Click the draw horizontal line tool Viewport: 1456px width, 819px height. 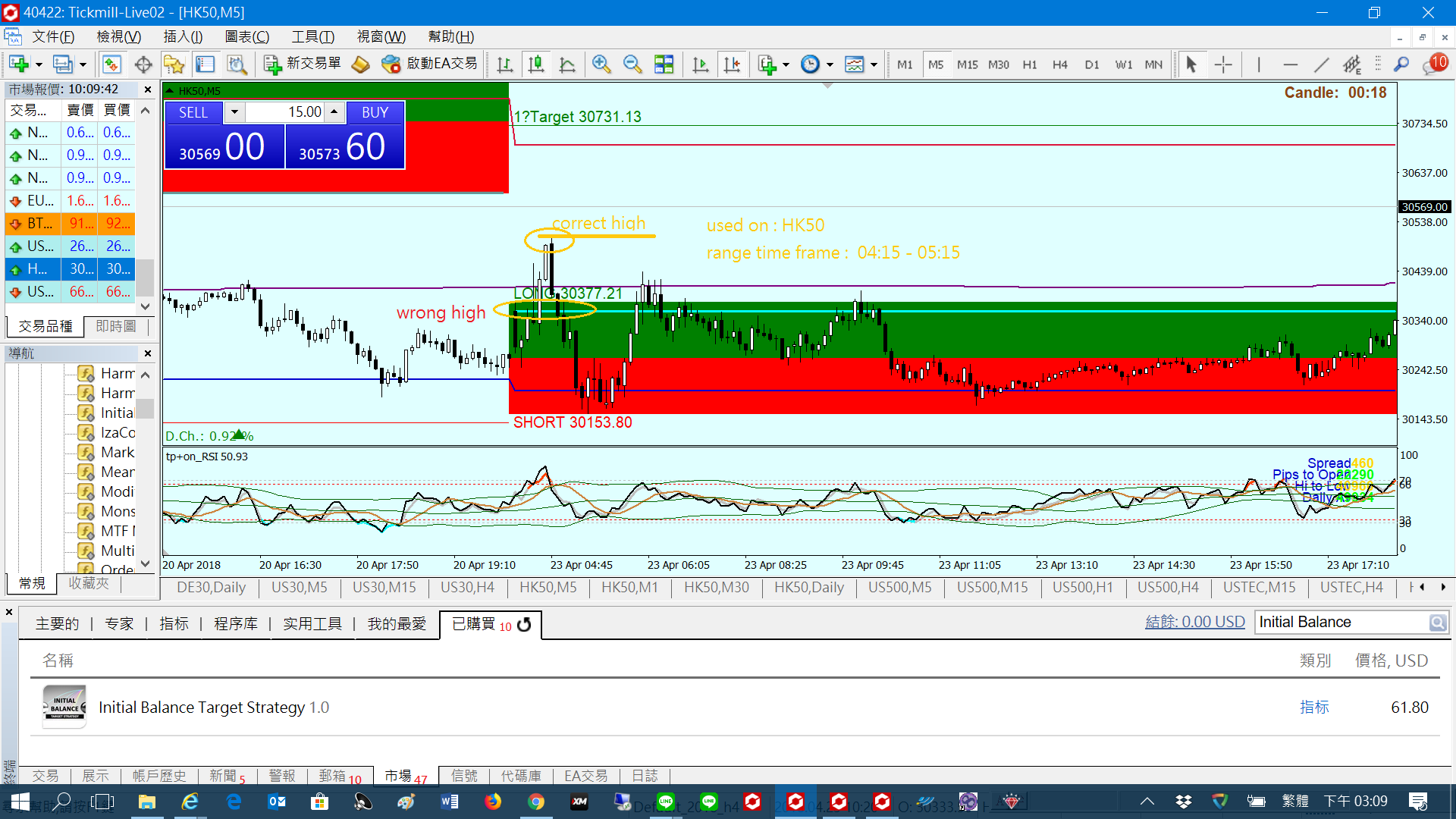pyautogui.click(x=1290, y=64)
